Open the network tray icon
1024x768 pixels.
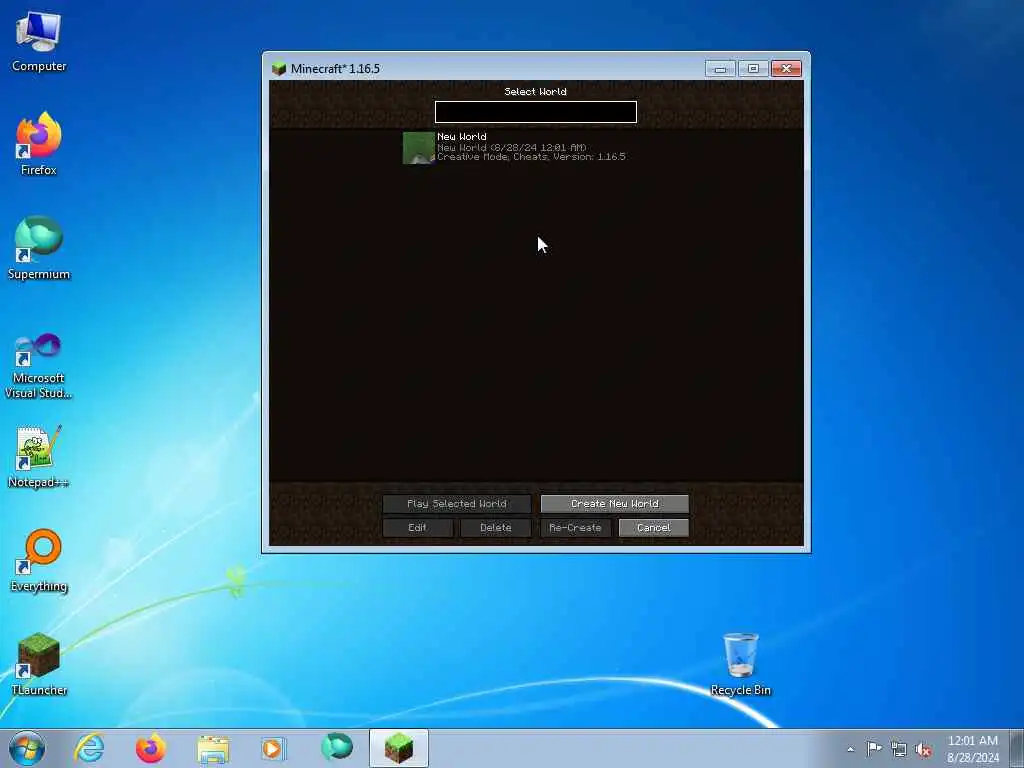899,750
